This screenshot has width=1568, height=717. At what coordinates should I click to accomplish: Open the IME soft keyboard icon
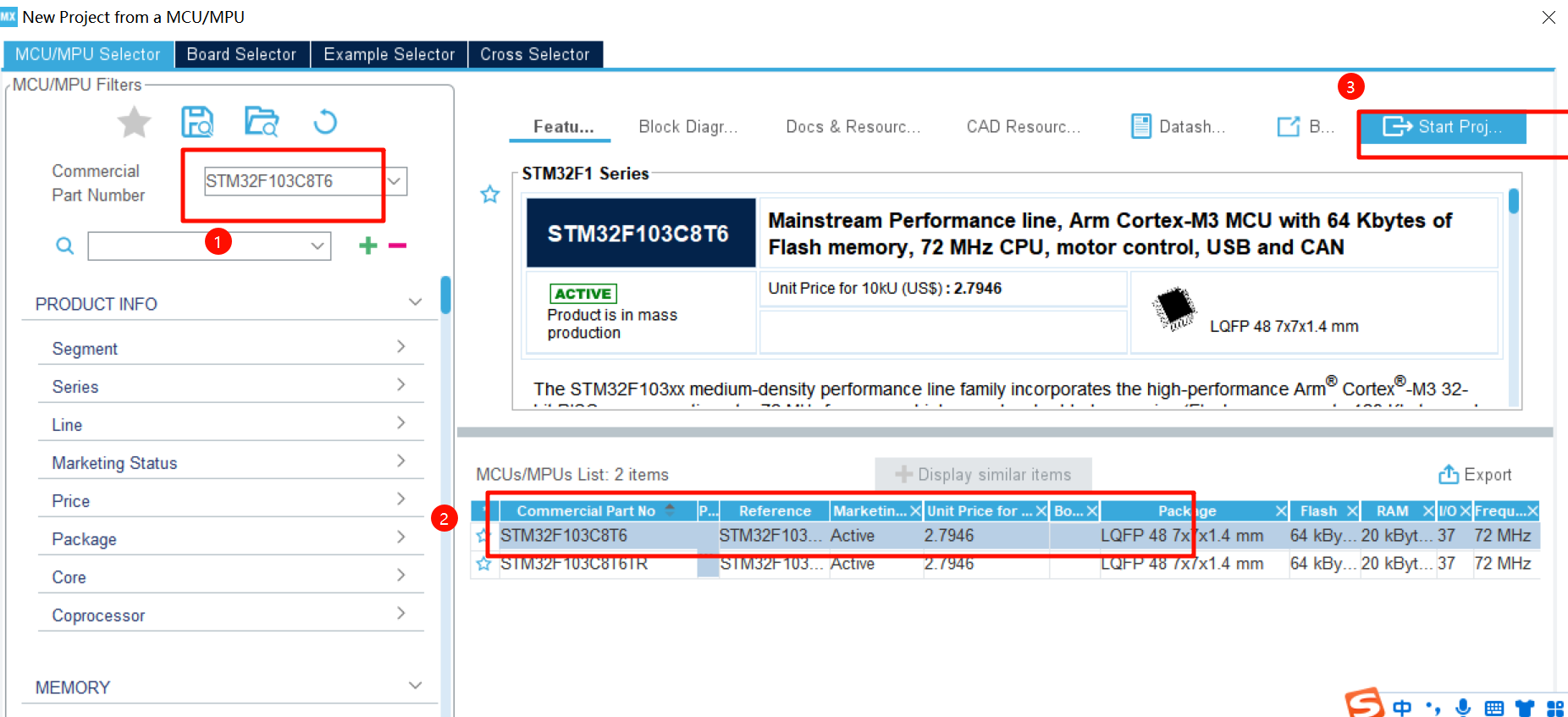click(1494, 709)
